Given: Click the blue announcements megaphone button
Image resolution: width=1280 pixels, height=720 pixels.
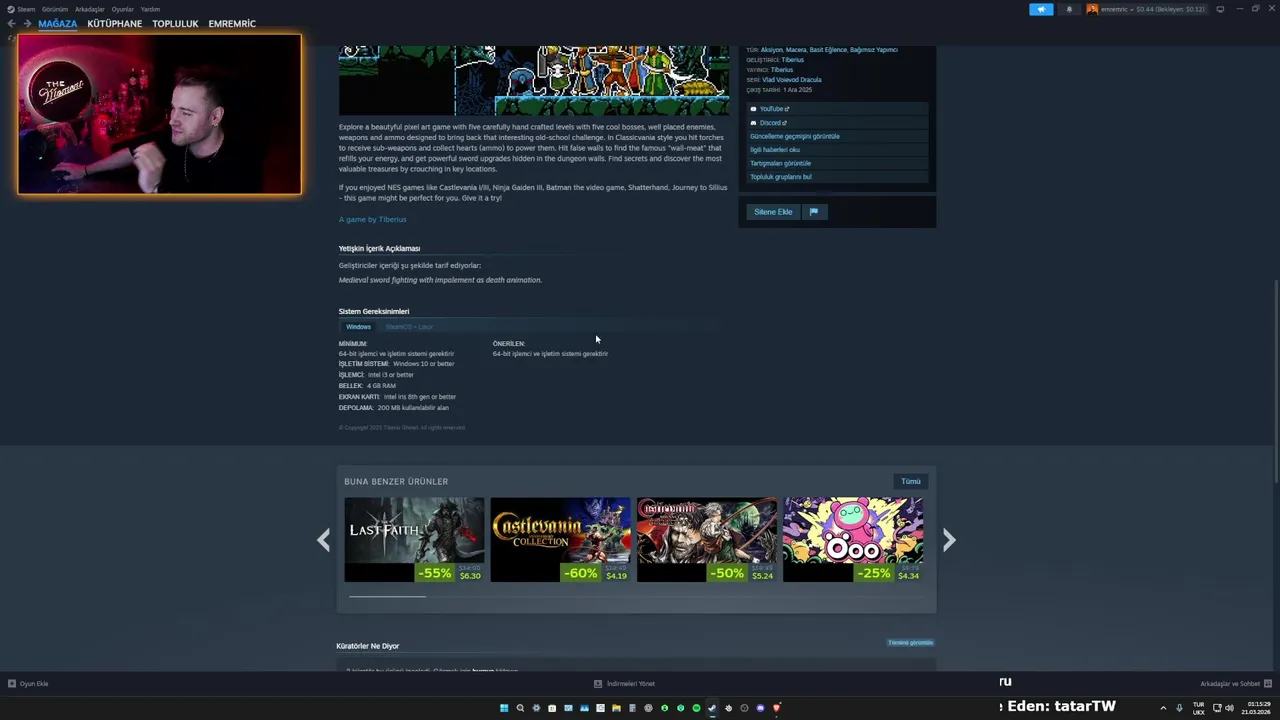Looking at the screenshot, I should tap(1041, 9).
